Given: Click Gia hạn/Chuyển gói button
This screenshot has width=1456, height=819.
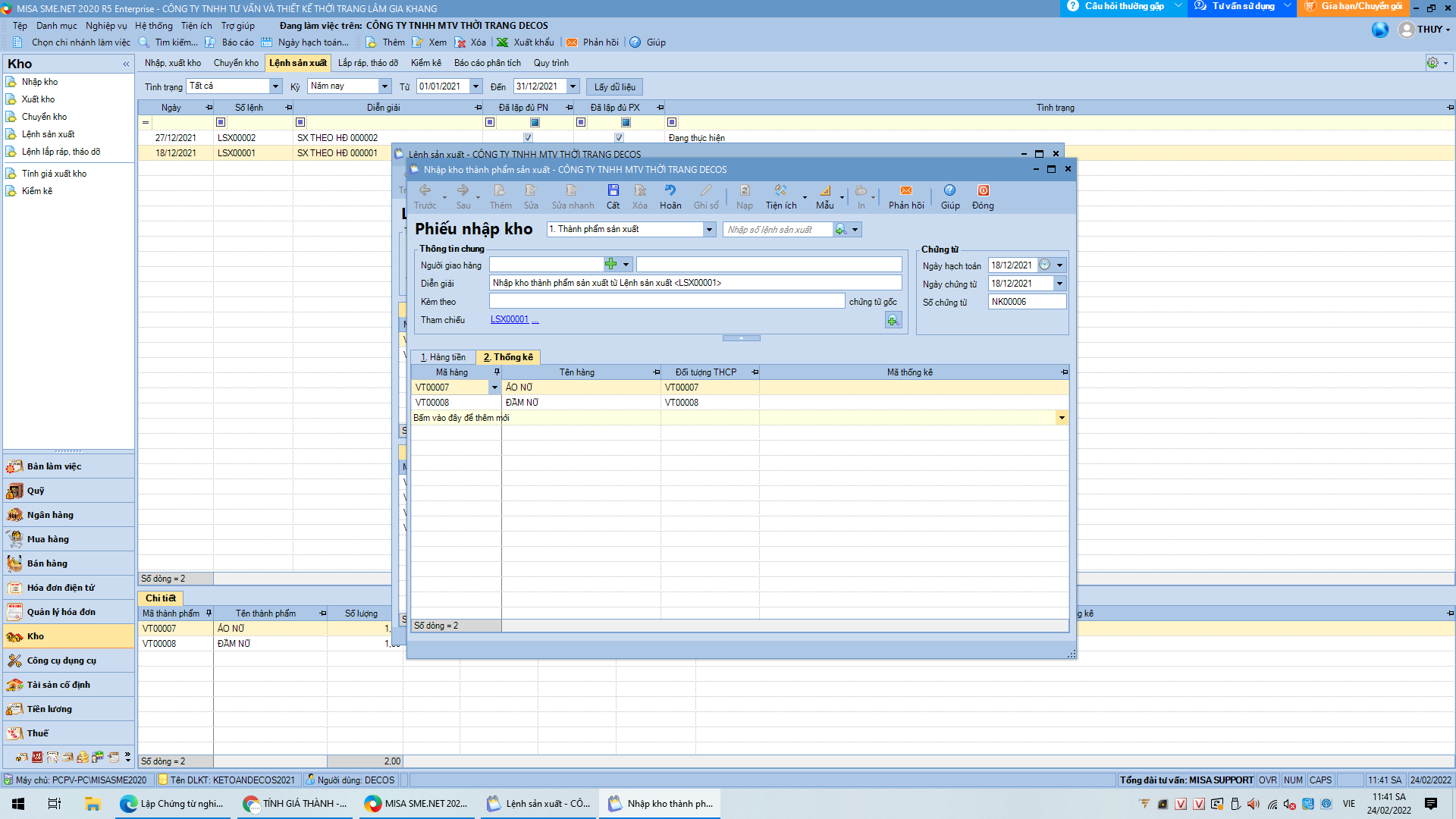Looking at the screenshot, I should pyautogui.click(x=1353, y=7).
